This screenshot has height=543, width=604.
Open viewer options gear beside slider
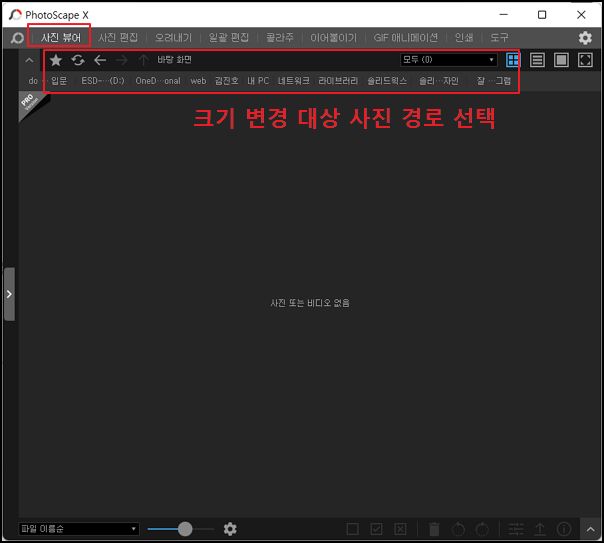[230, 529]
